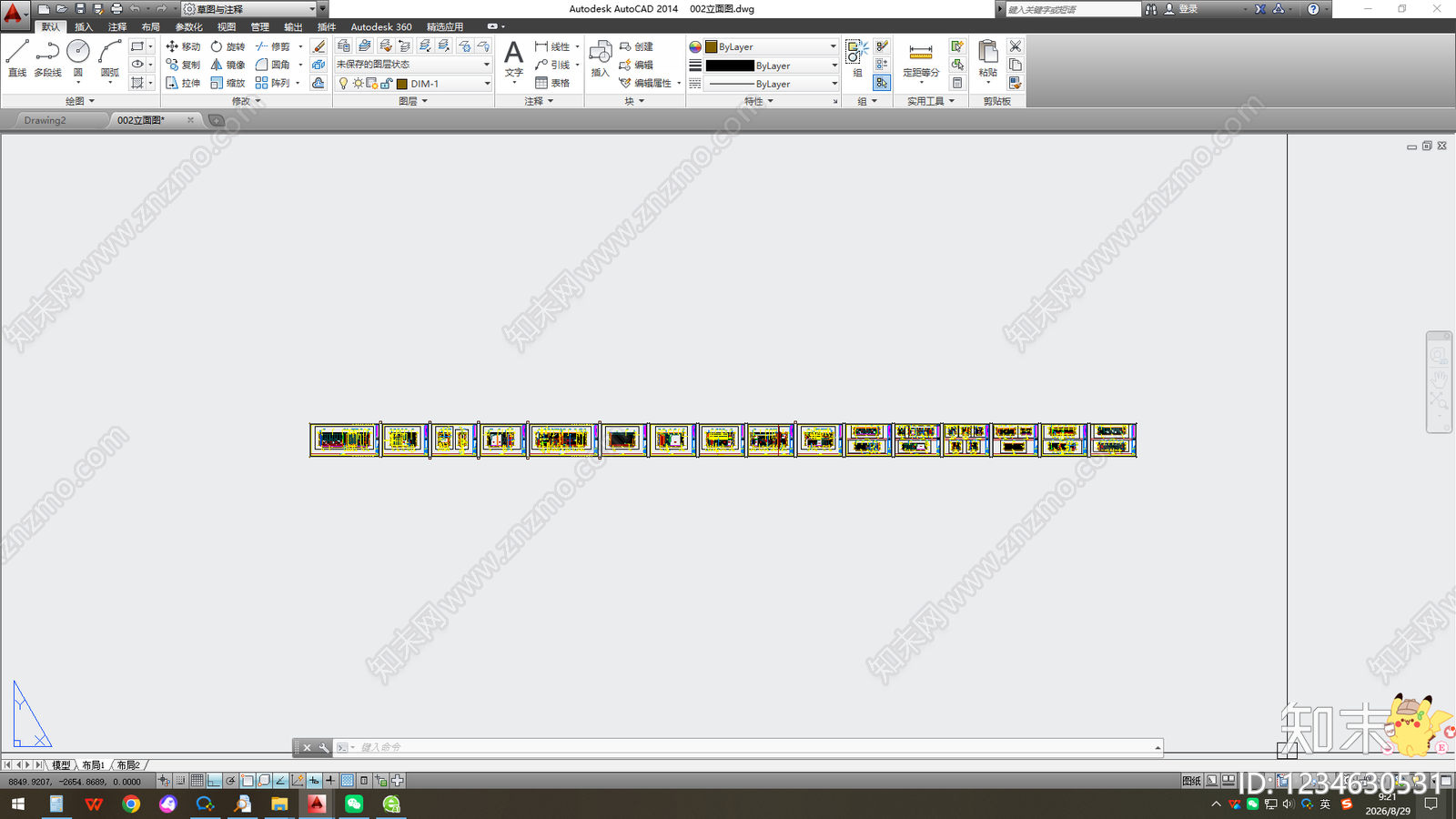Image resolution: width=1456 pixels, height=819 pixels.
Task: Click the Text (文字) annotation tool
Action: click(514, 58)
